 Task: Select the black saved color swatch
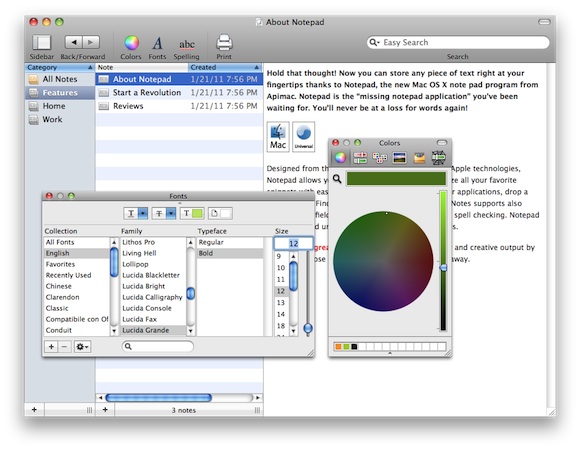[354, 347]
